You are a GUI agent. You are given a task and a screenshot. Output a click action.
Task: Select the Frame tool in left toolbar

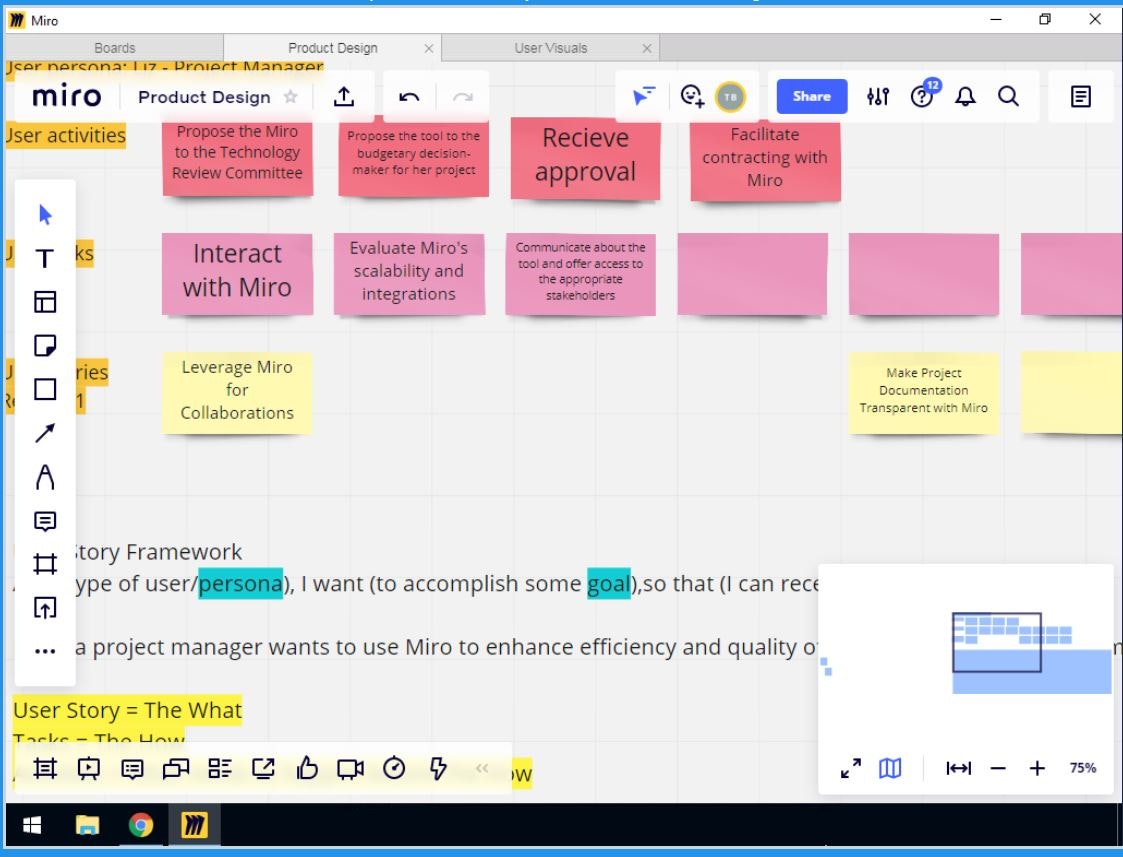coord(45,564)
